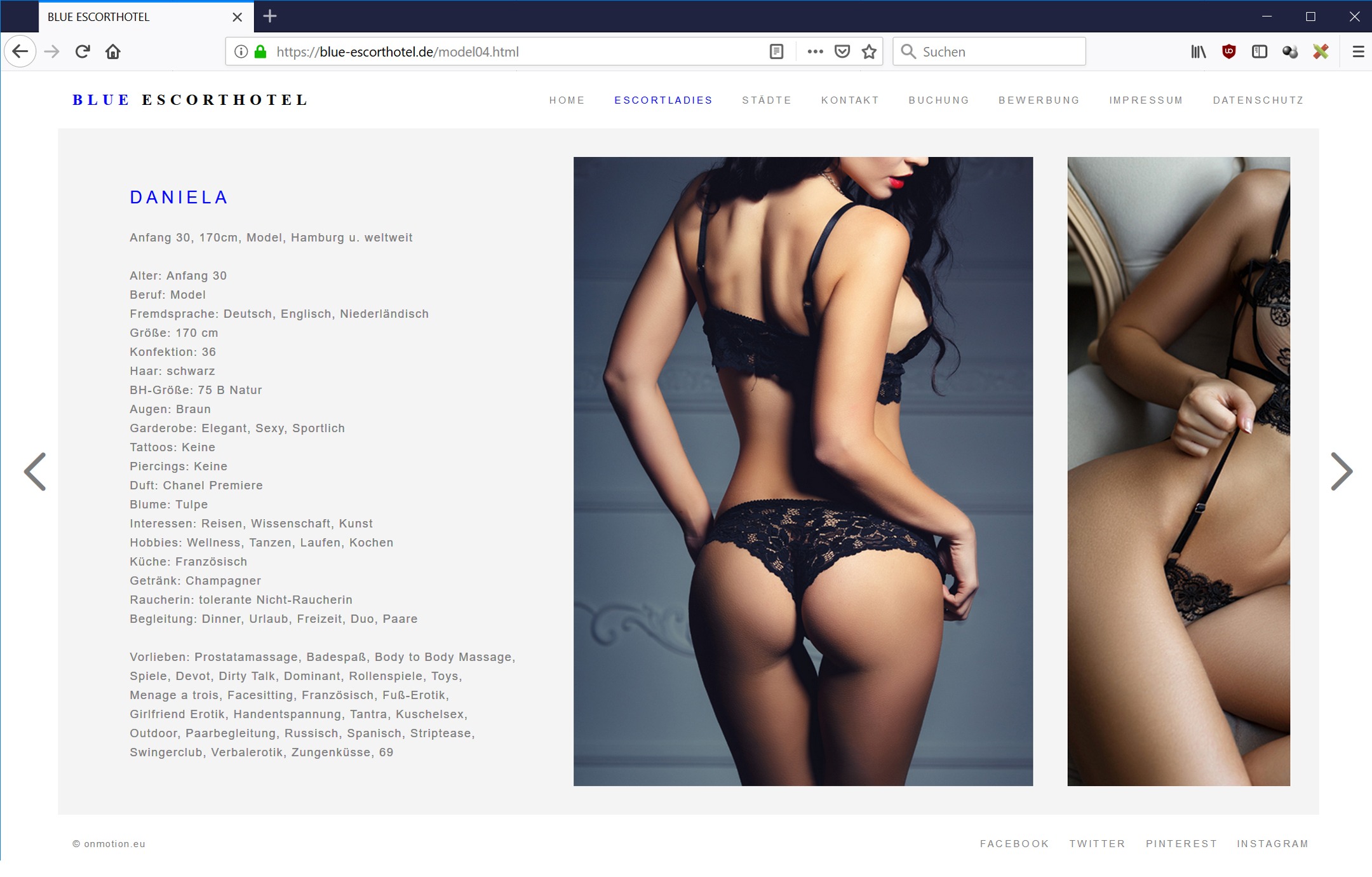
Task: Follow the TWITTER footer link
Action: (1097, 844)
